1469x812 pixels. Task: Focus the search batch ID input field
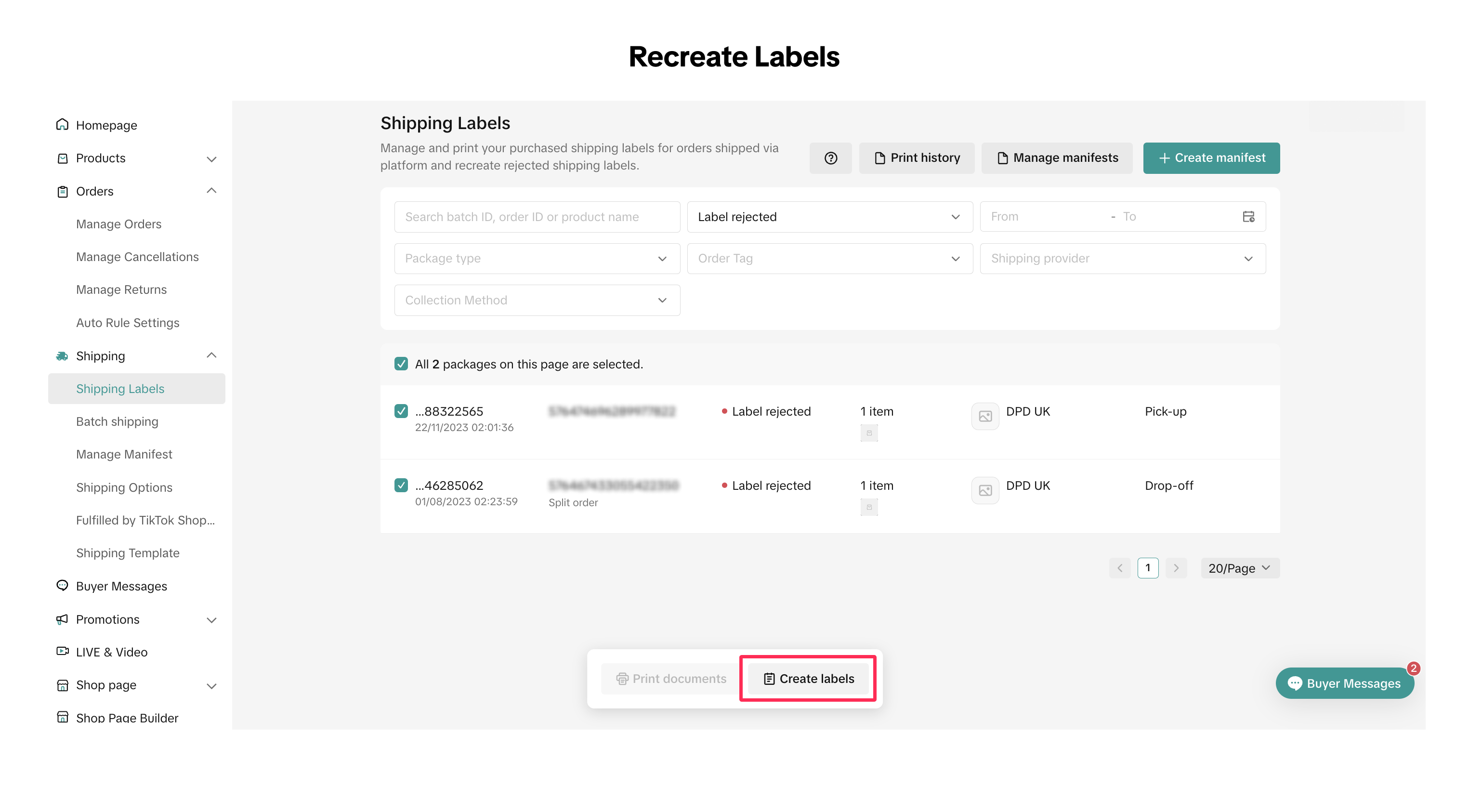coord(537,217)
